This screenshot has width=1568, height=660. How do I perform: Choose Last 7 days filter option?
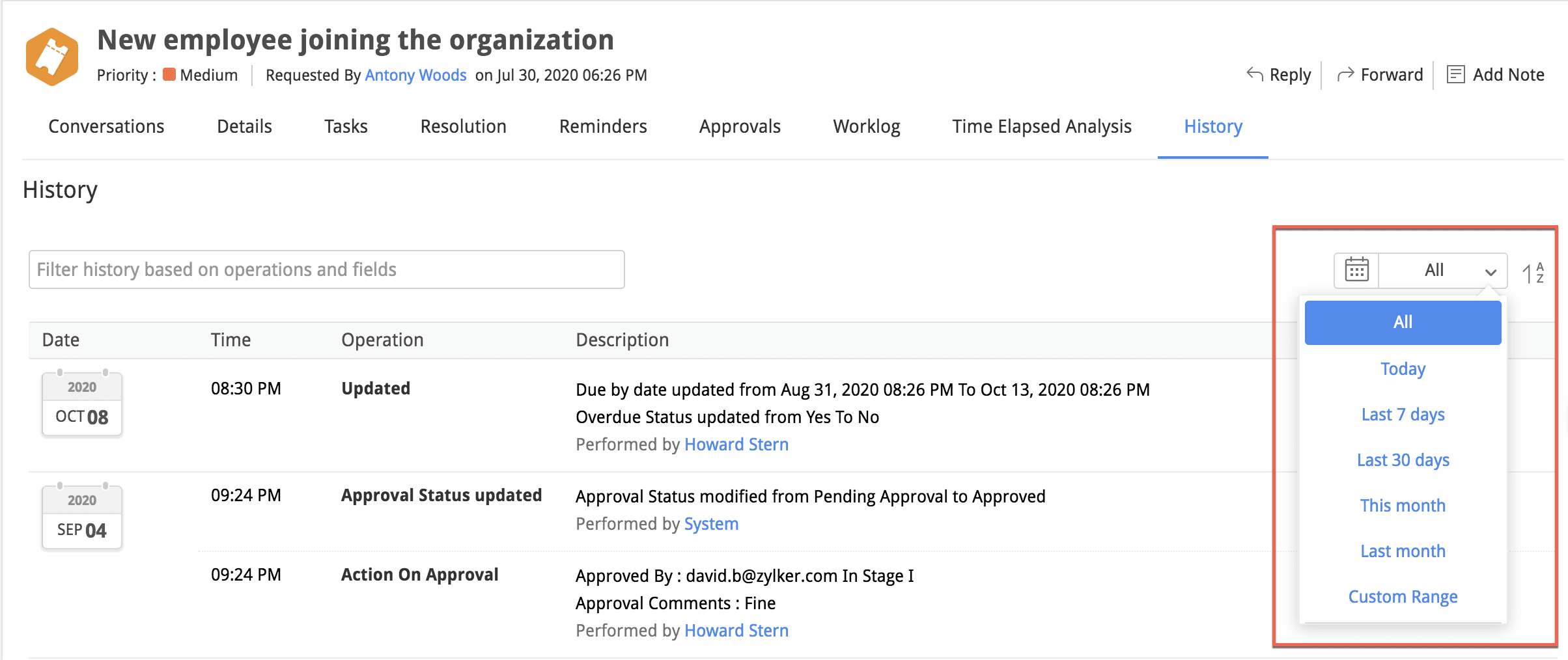point(1403,415)
